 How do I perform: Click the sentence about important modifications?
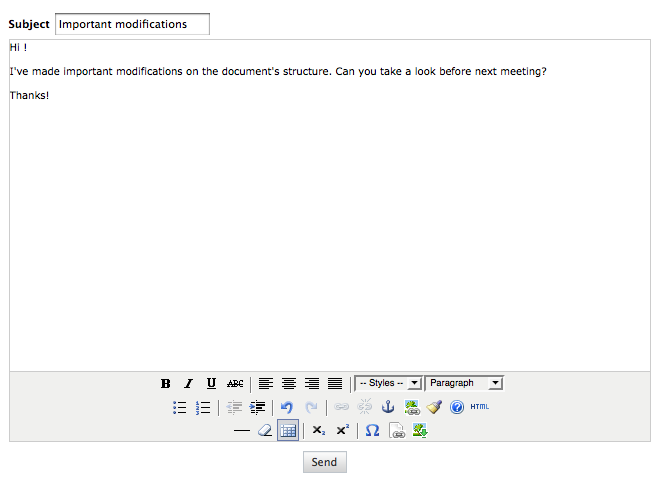pos(278,71)
